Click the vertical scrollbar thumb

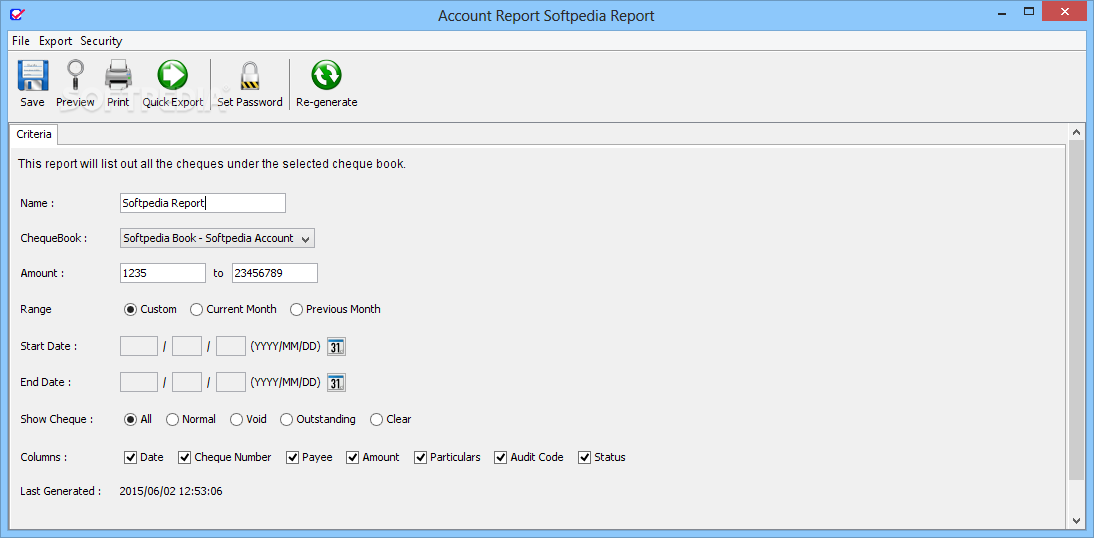click(1076, 309)
